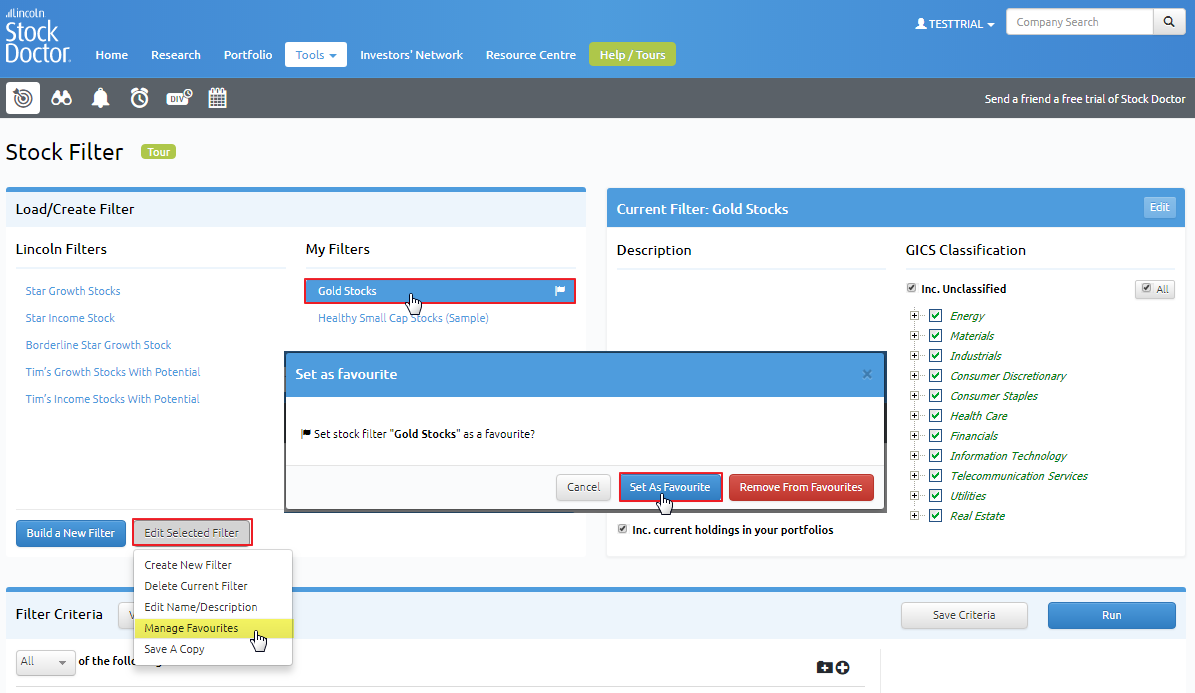Open the Stock Filter tool icon
Screen dimensions: 1195x693
pos(23,98)
